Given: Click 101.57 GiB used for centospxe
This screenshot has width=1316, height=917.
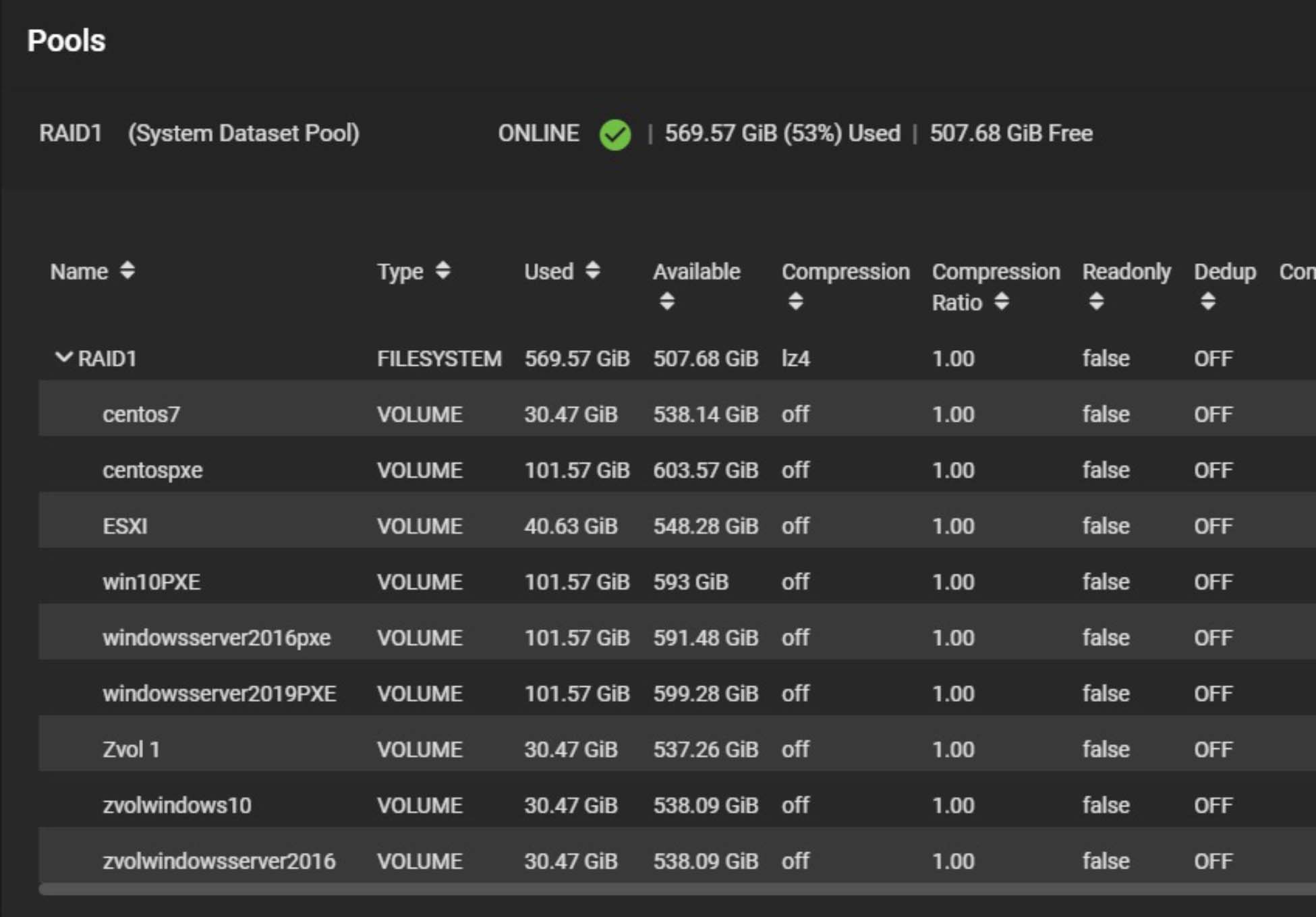Looking at the screenshot, I should (577, 470).
